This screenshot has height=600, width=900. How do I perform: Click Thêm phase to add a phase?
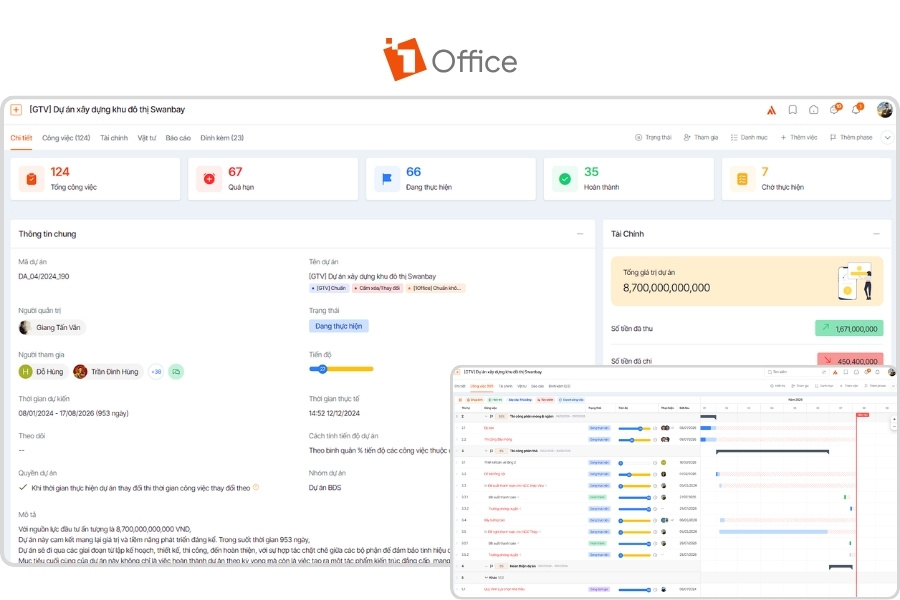pyautogui.click(x=851, y=138)
